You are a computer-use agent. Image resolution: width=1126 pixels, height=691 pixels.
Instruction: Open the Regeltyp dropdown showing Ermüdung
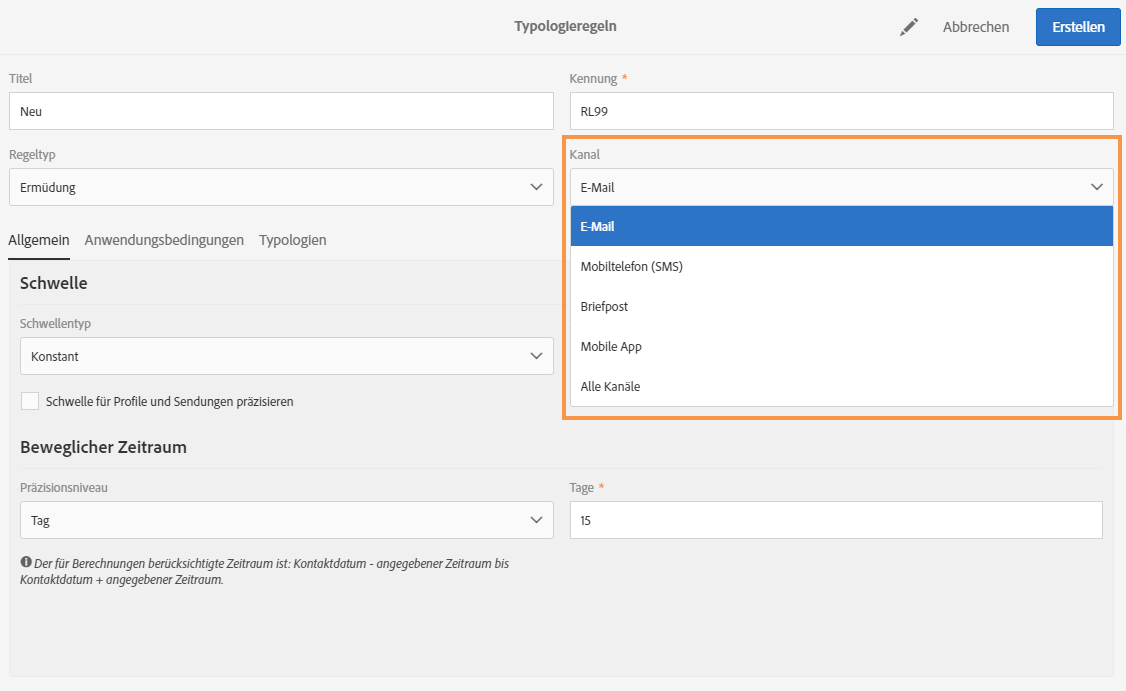point(280,187)
